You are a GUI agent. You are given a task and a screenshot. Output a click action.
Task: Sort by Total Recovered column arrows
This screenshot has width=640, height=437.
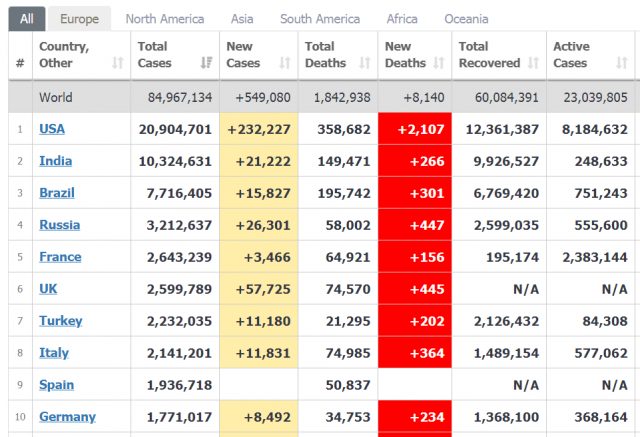click(x=533, y=63)
